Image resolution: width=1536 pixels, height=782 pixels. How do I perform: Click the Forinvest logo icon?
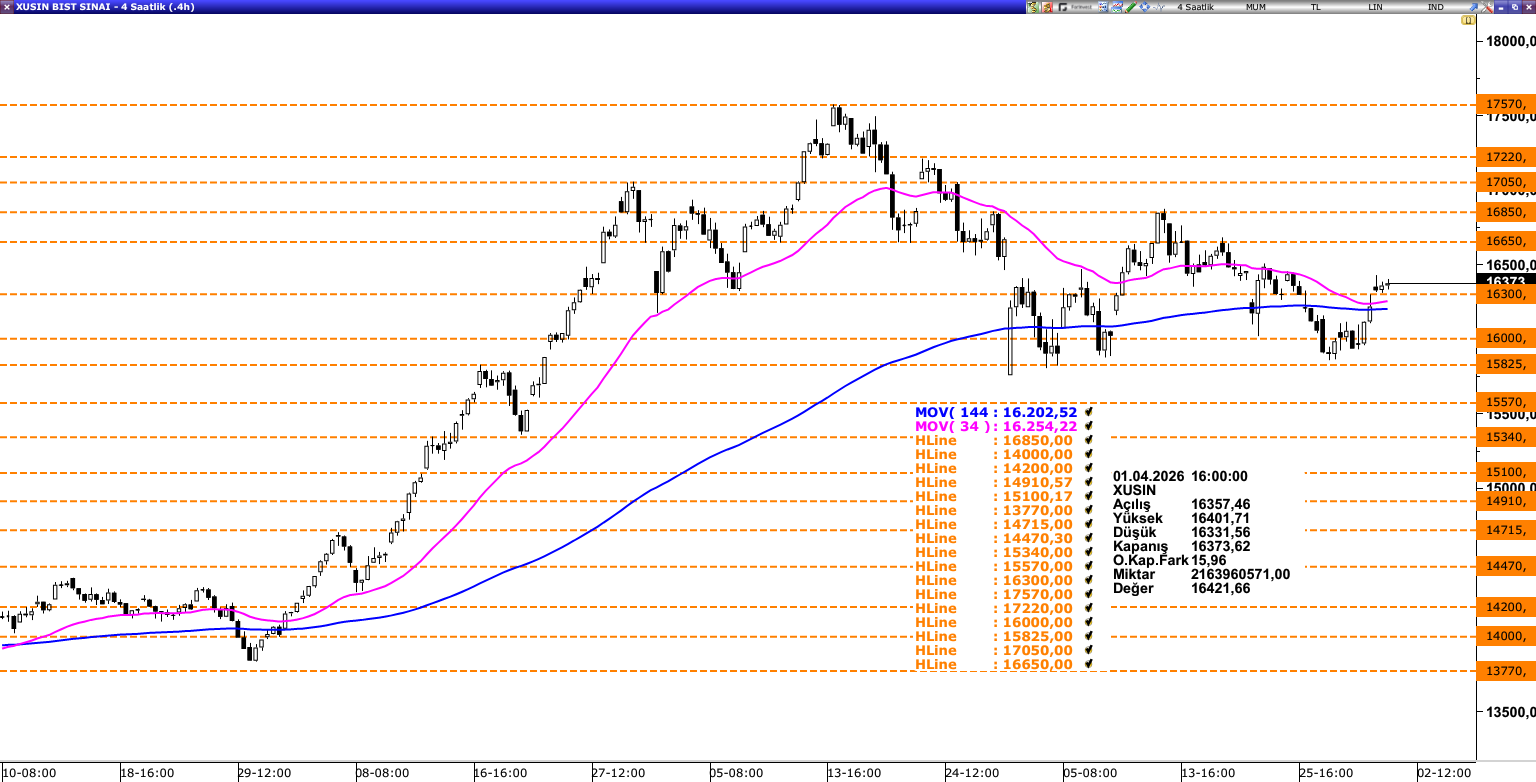pos(1075,7)
